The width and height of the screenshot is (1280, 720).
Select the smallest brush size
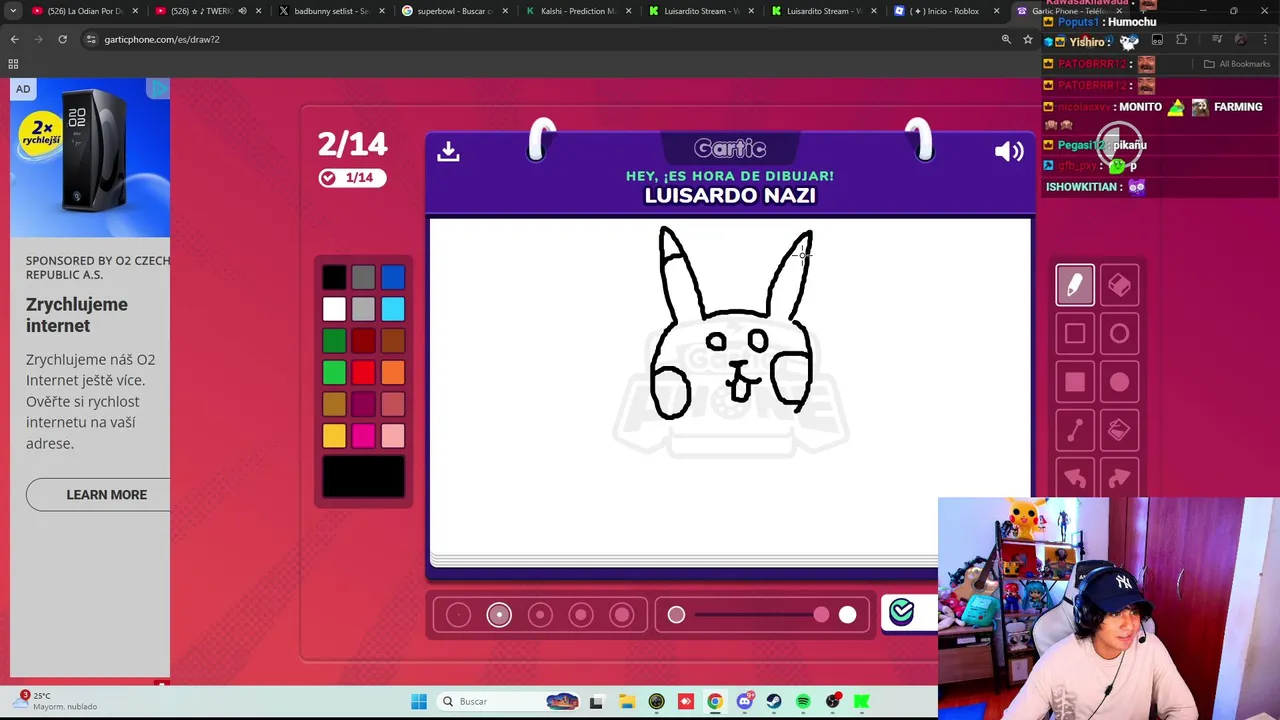click(458, 615)
